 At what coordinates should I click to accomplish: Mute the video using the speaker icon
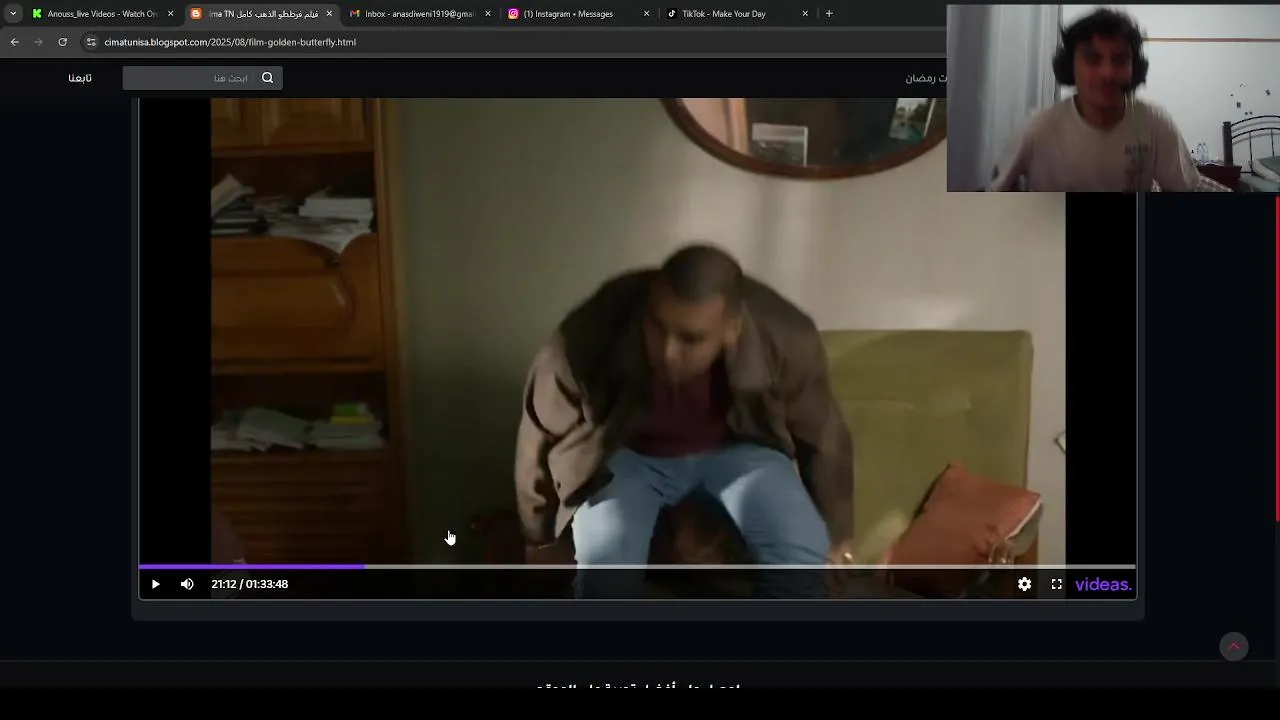187,584
